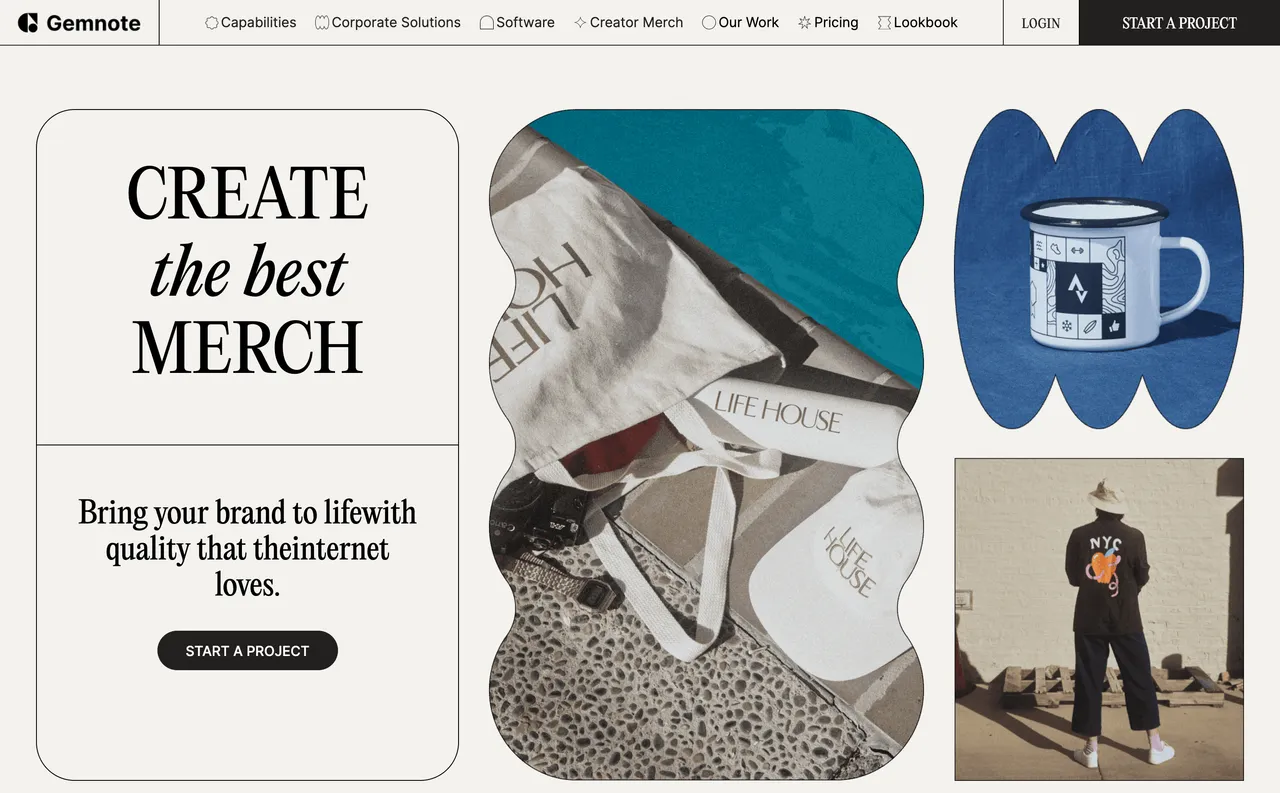Select the NYC jacket photo
1280x793 pixels.
coord(1099,619)
